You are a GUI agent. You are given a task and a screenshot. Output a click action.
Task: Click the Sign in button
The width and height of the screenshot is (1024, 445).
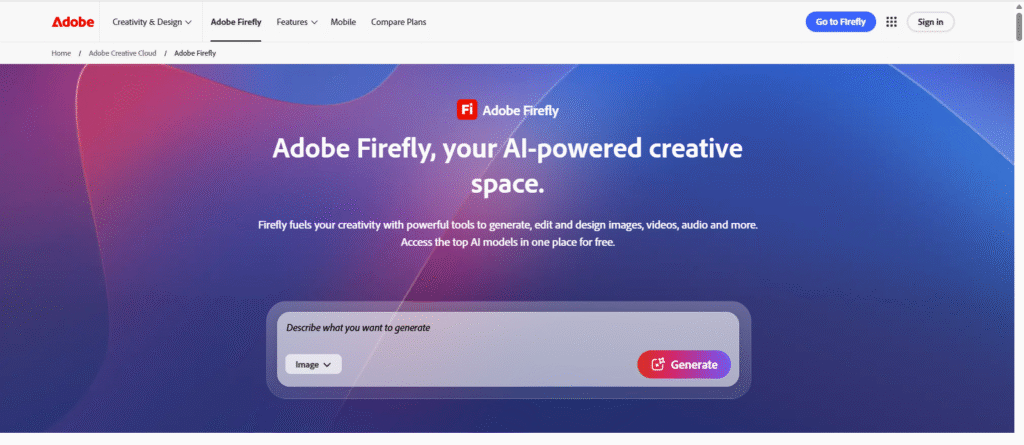[x=930, y=22]
